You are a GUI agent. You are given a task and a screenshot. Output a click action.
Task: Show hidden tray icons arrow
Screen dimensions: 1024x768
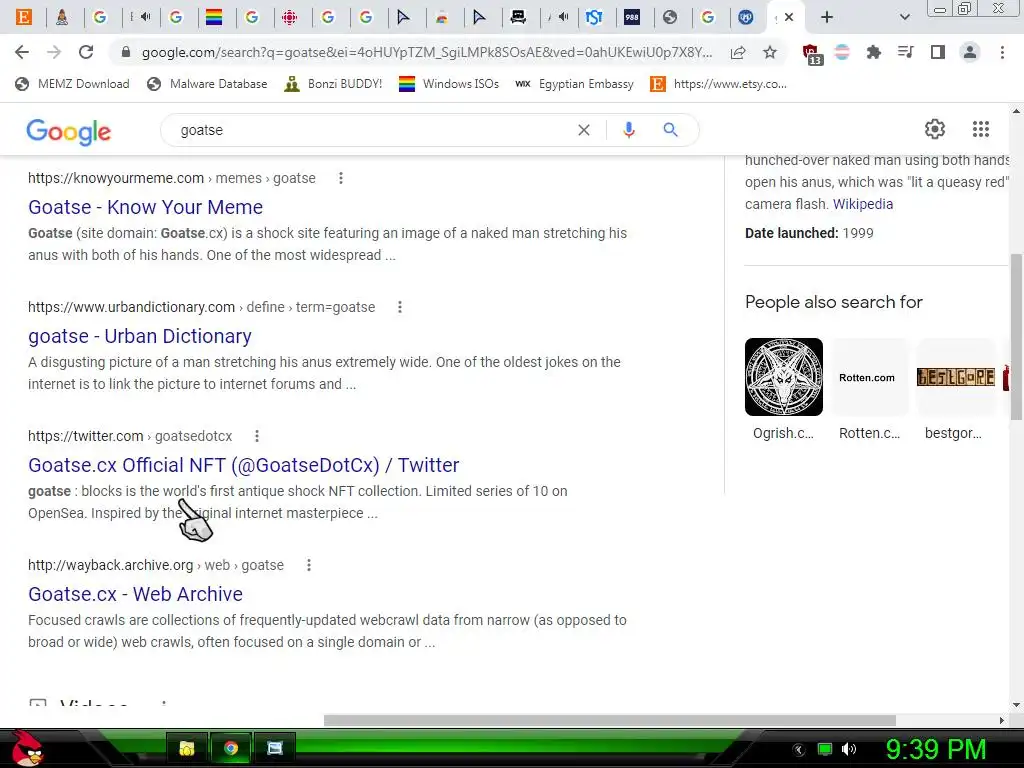(x=799, y=750)
